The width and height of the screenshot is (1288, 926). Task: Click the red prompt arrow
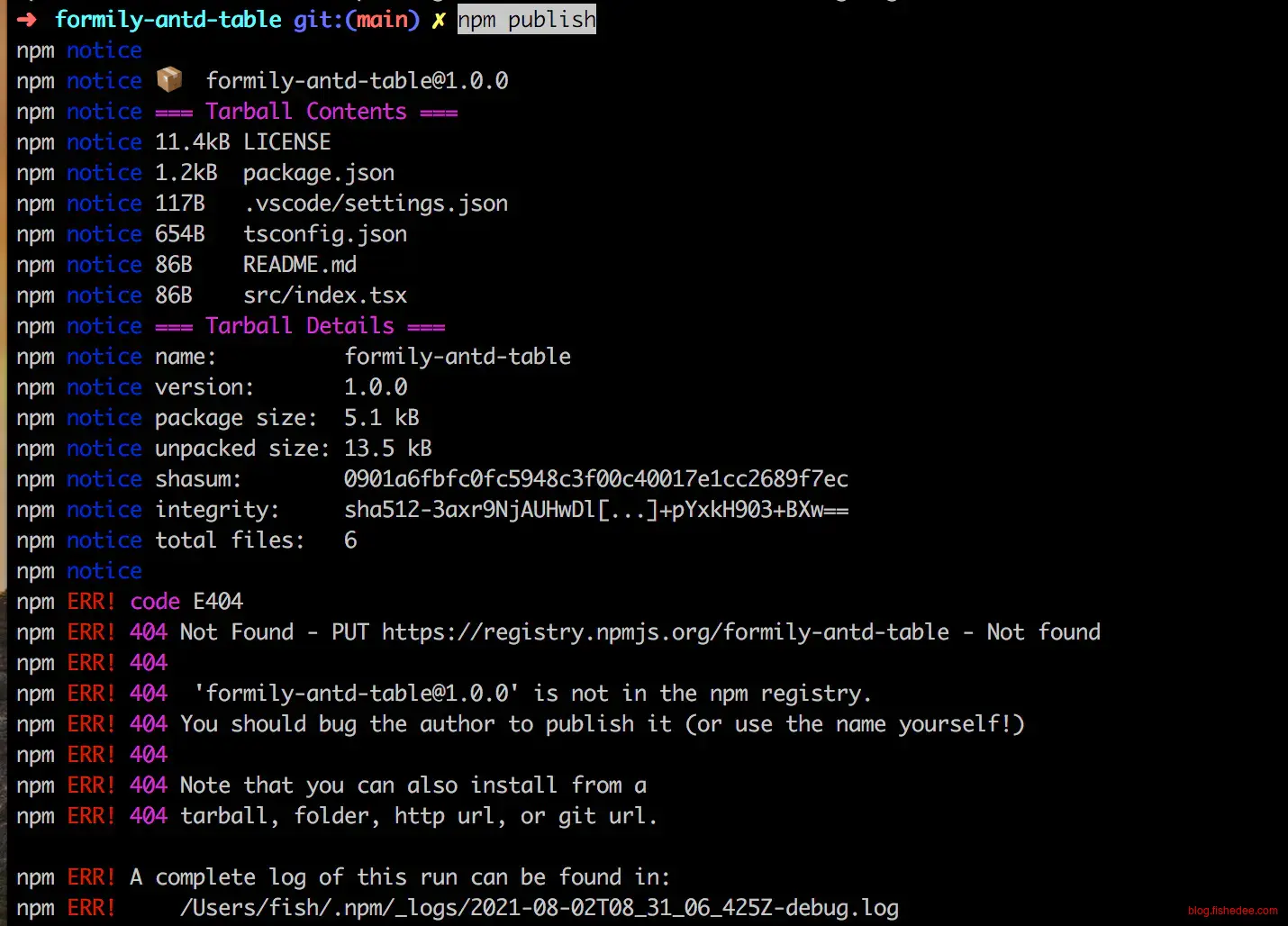pyautogui.click(x=27, y=19)
